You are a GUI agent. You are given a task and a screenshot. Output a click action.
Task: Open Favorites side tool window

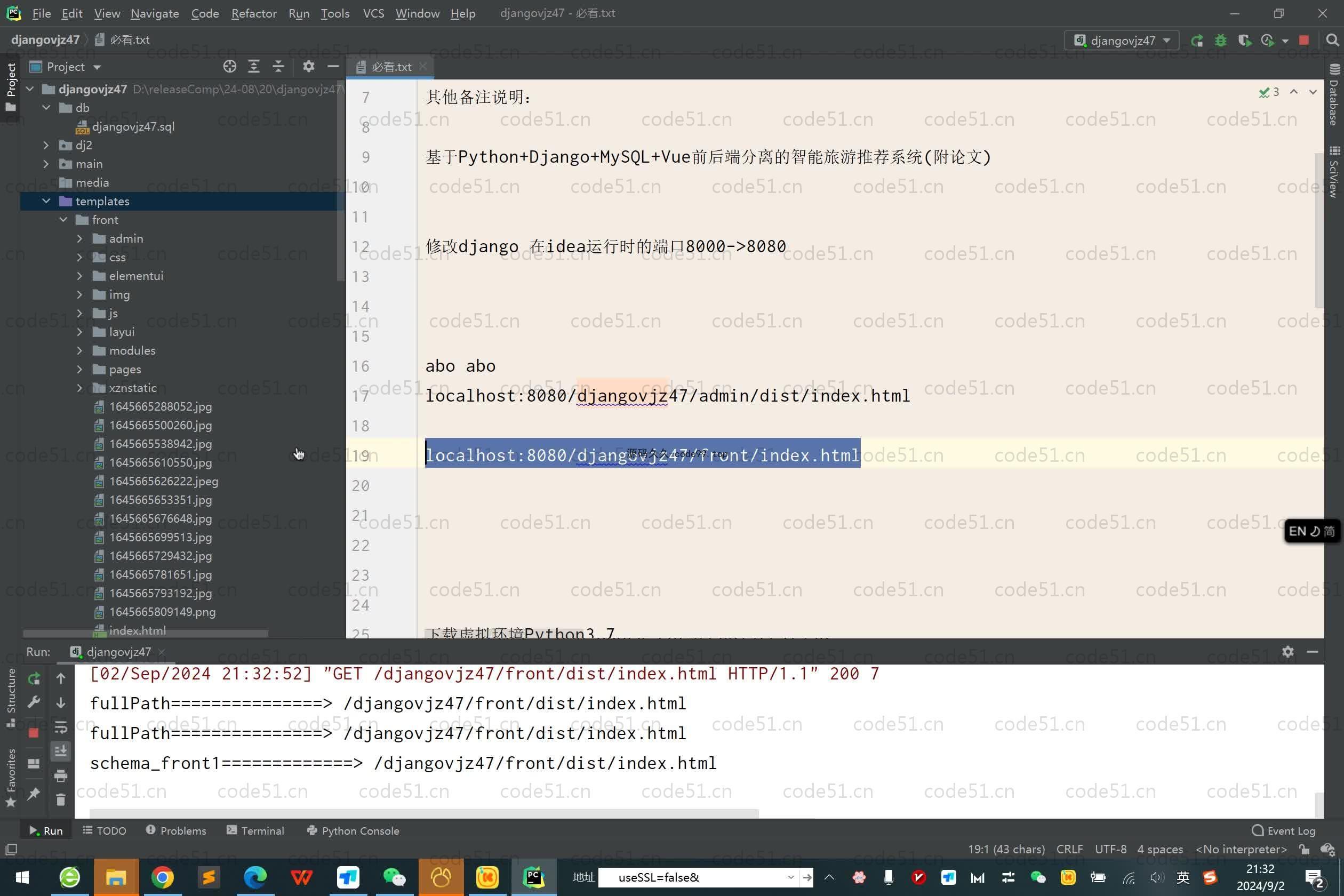(11, 777)
